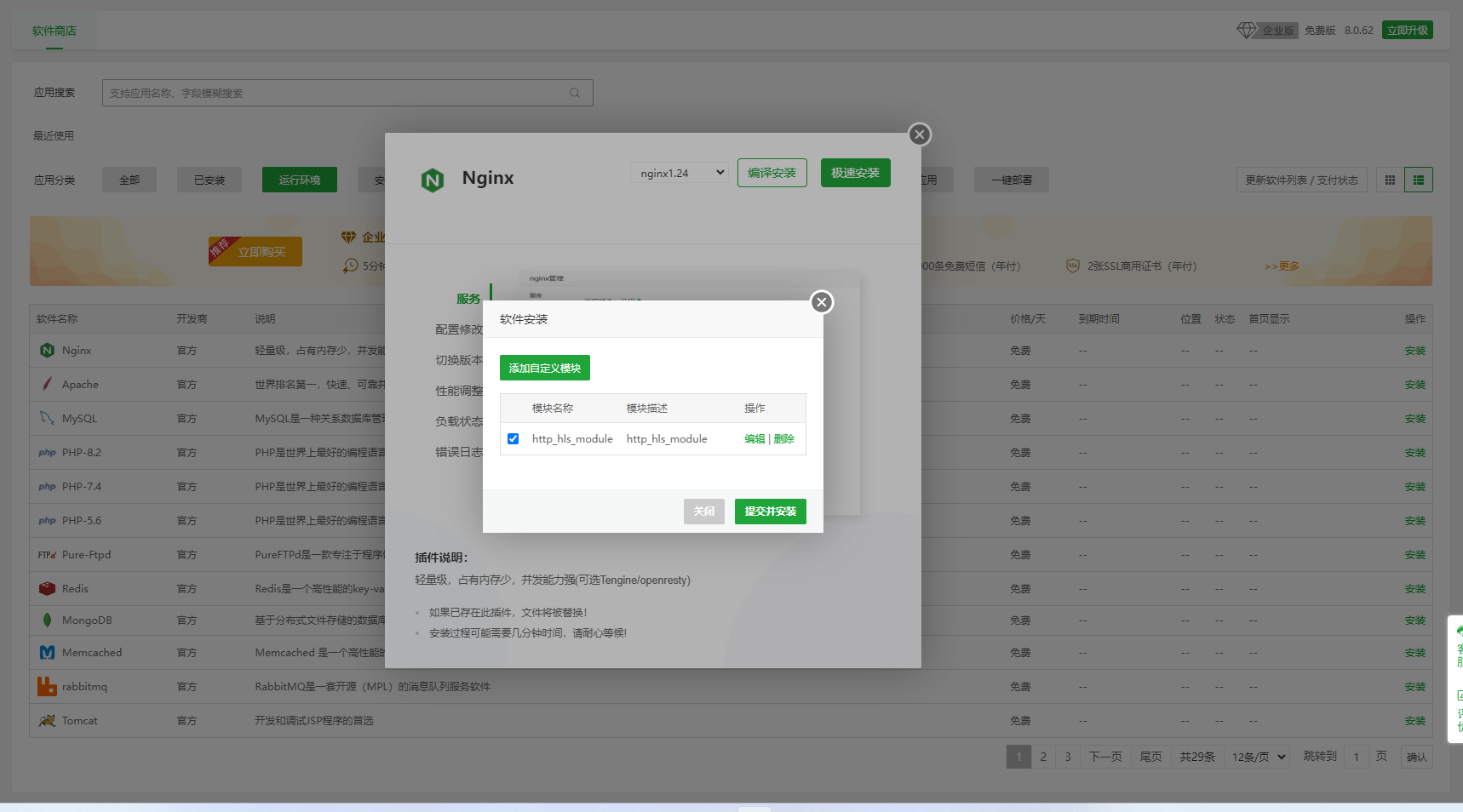Click PHP-8.2 php icon
Screen dimensions: 1463x812
tap(47, 452)
